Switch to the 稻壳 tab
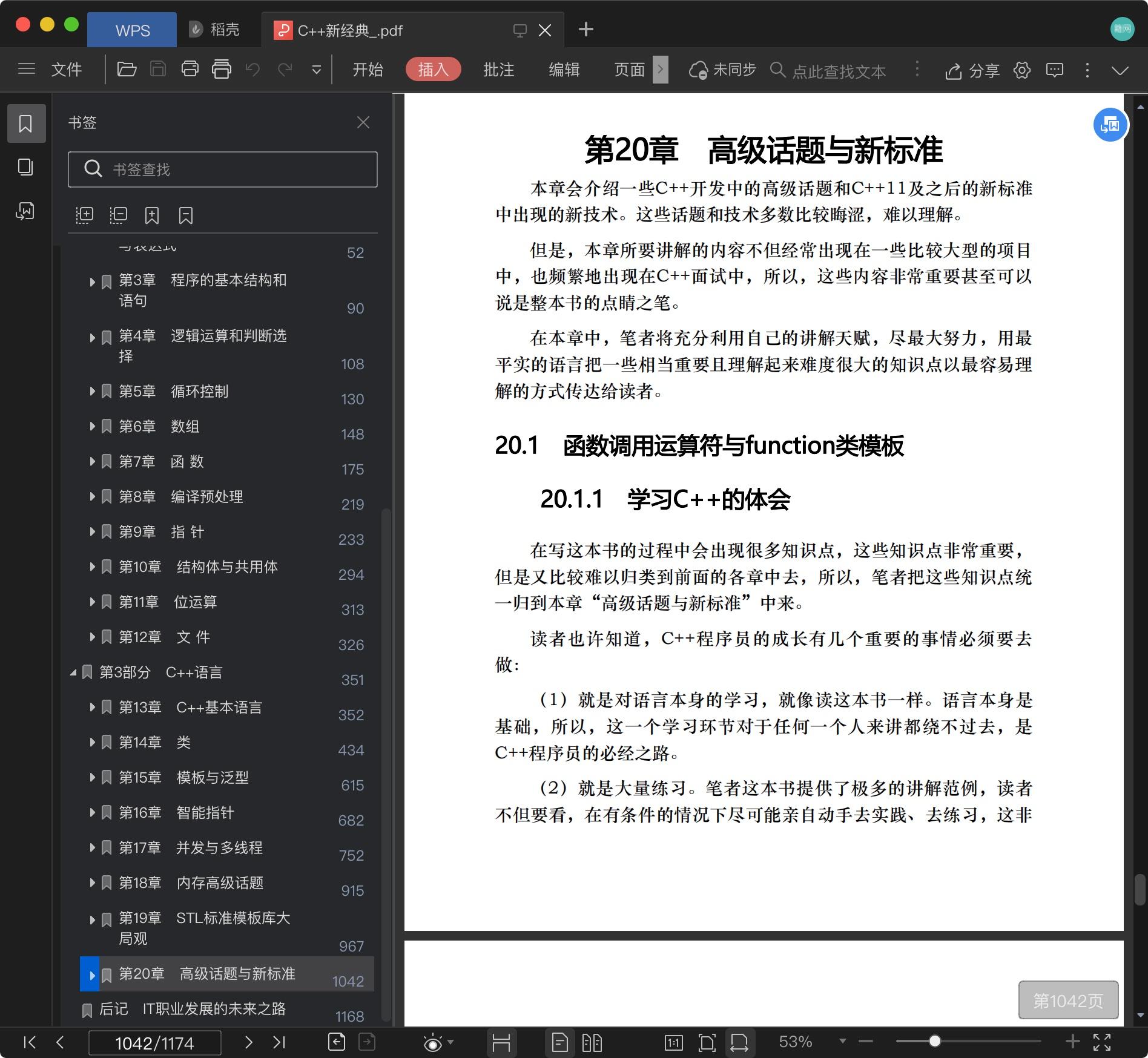This screenshot has width=1148, height=1058. tap(214, 30)
